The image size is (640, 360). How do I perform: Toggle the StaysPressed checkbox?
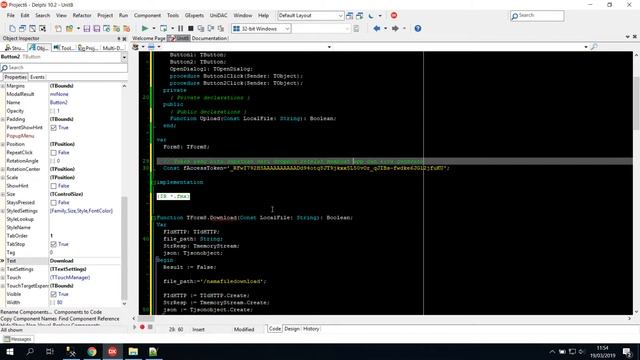point(53,203)
